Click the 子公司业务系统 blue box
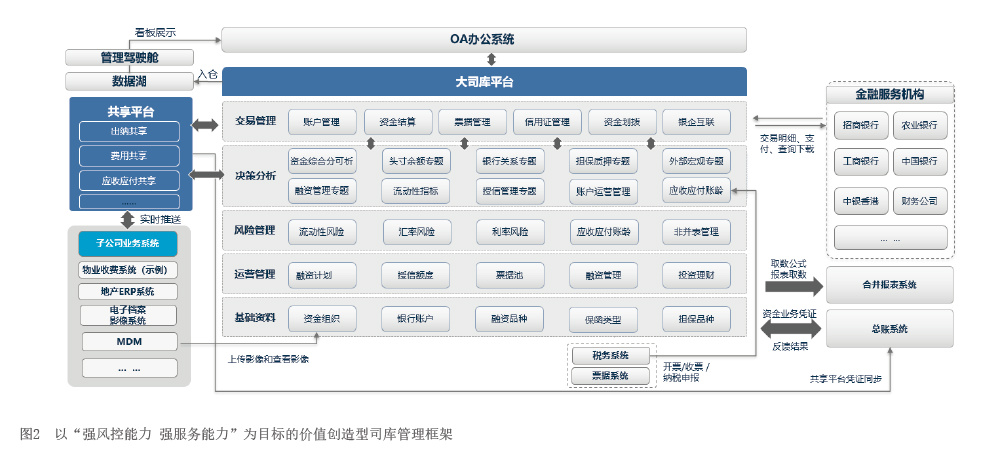The height and width of the screenshot is (470, 983). 128,244
